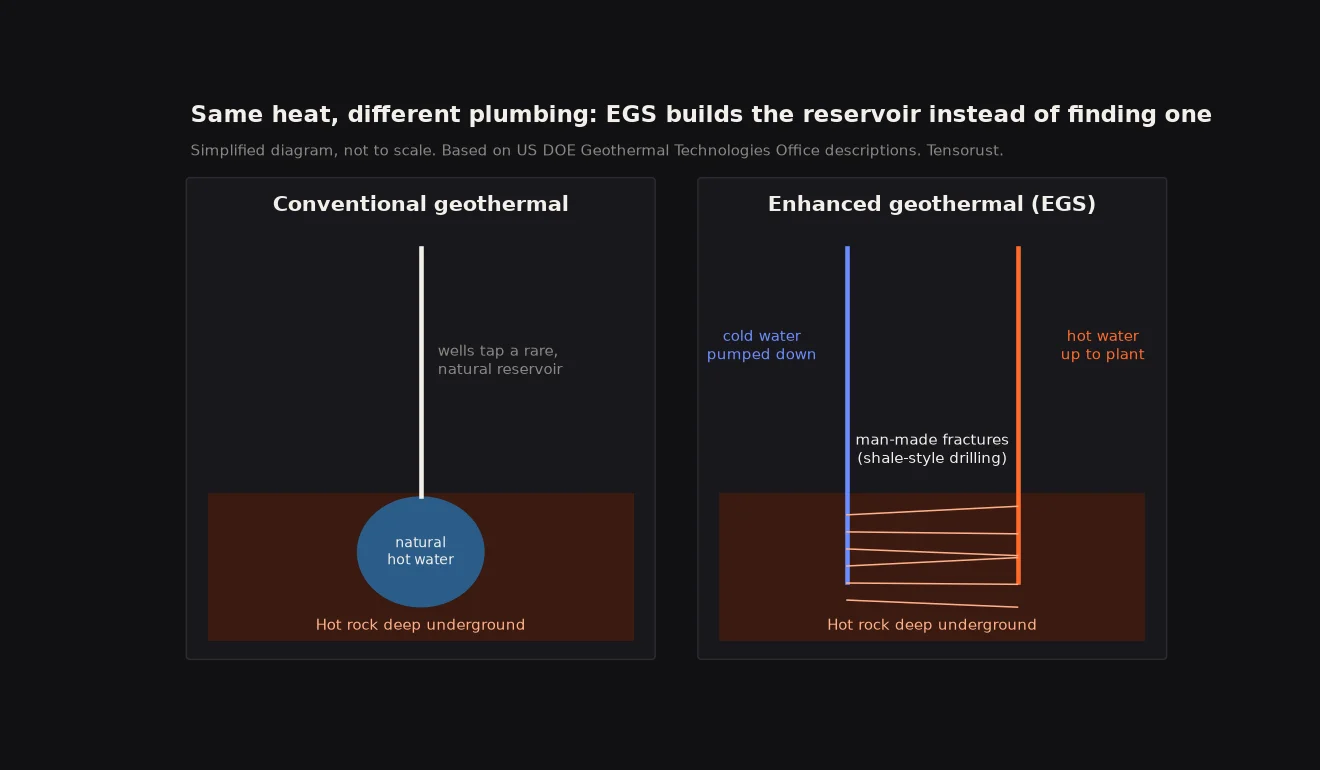Click the blue cold-water injection well line
1320x770 pixels.
point(847,415)
